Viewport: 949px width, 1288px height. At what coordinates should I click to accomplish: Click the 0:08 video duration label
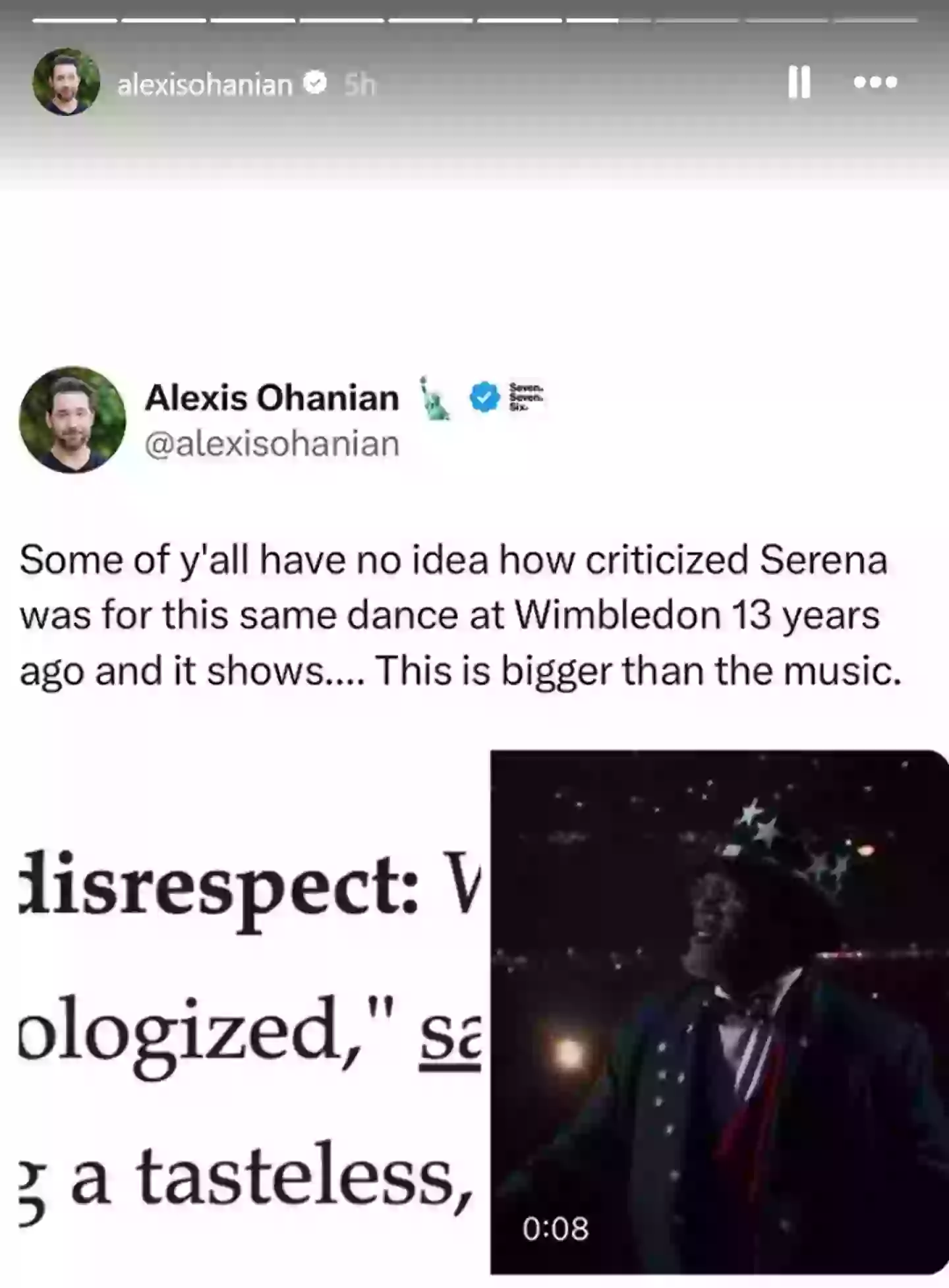click(x=555, y=1229)
